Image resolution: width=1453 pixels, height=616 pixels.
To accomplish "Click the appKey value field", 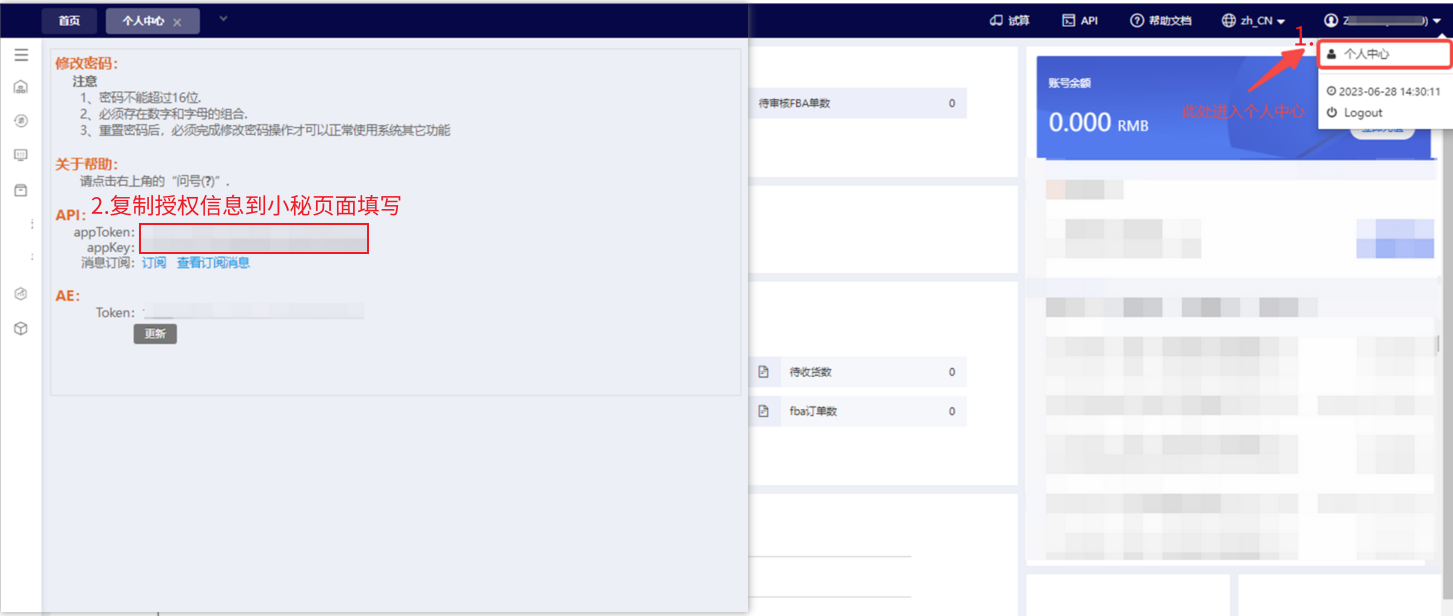I will (x=254, y=247).
